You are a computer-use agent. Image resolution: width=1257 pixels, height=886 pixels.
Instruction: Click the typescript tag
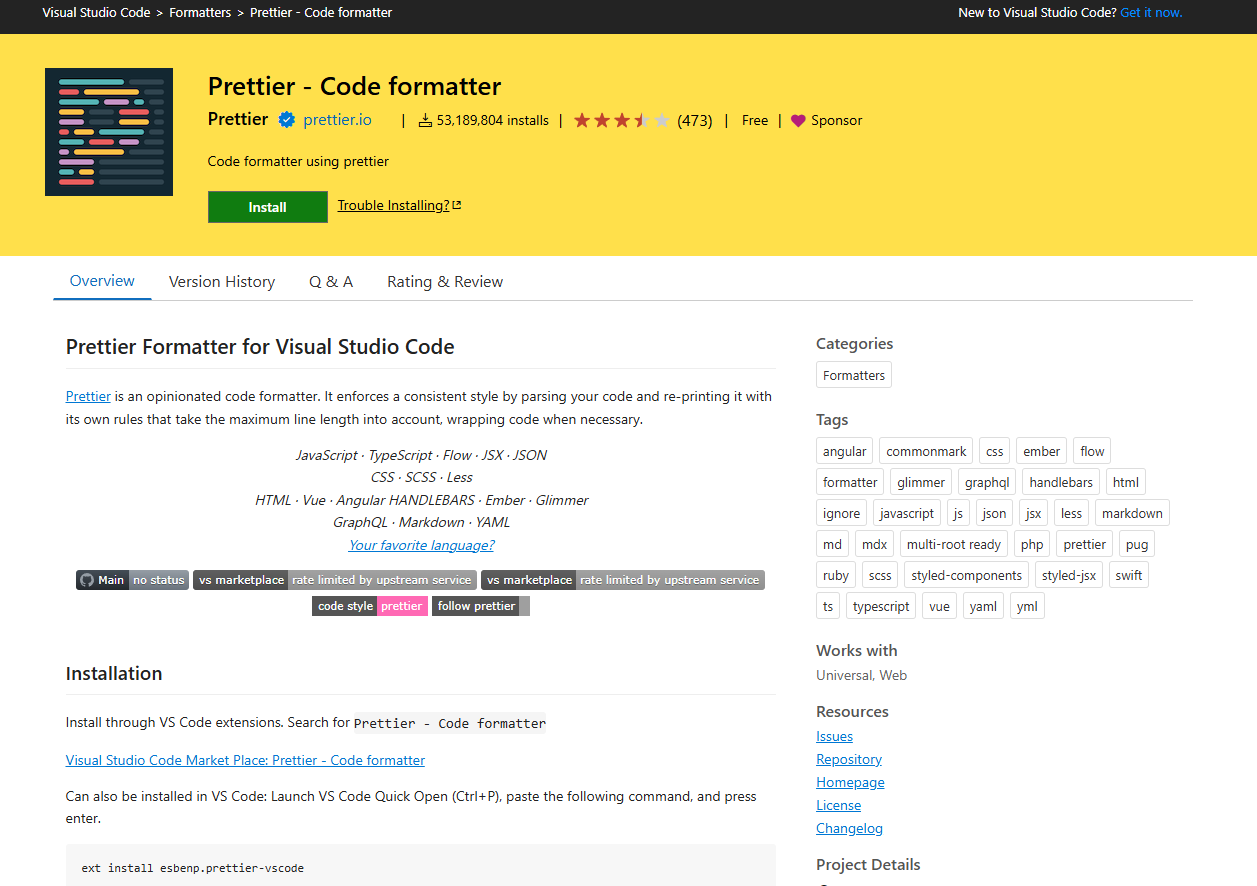[x=881, y=606]
